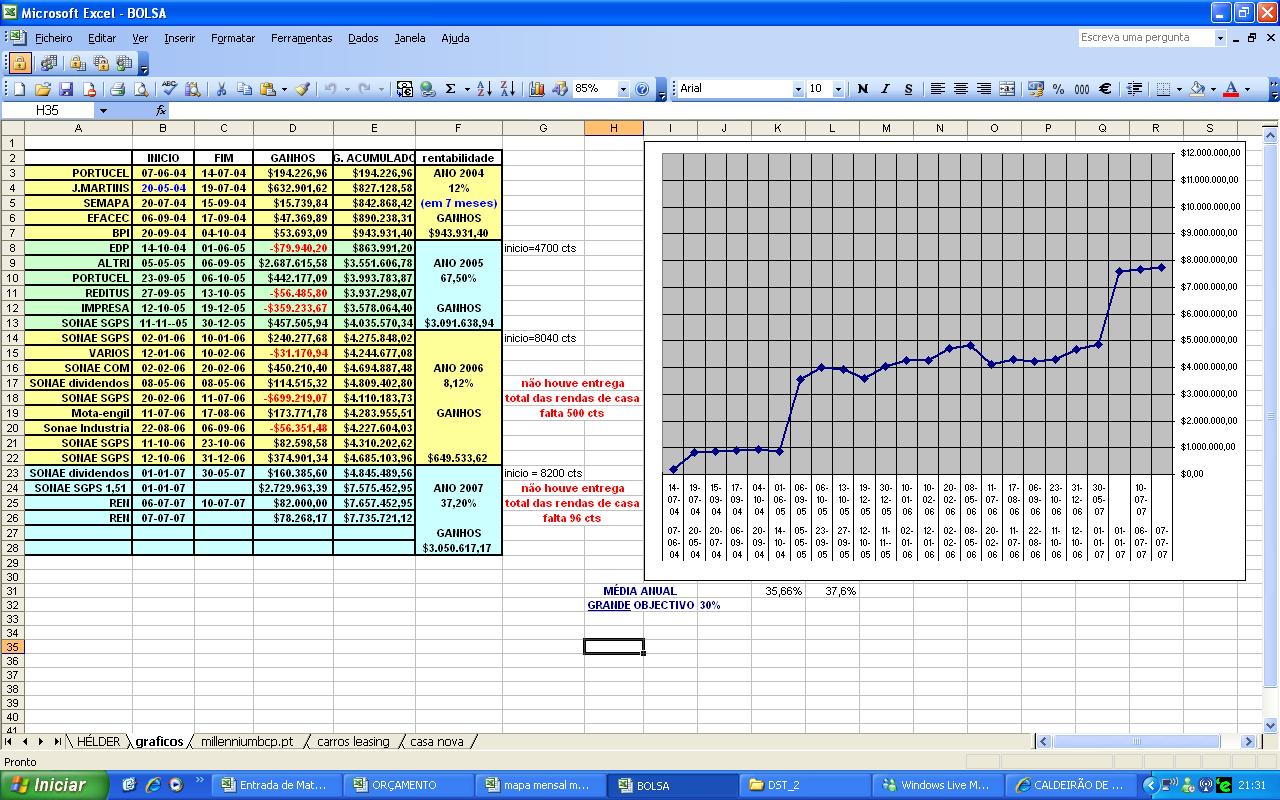
Task: Sort ascending A to Z
Action: point(484,89)
